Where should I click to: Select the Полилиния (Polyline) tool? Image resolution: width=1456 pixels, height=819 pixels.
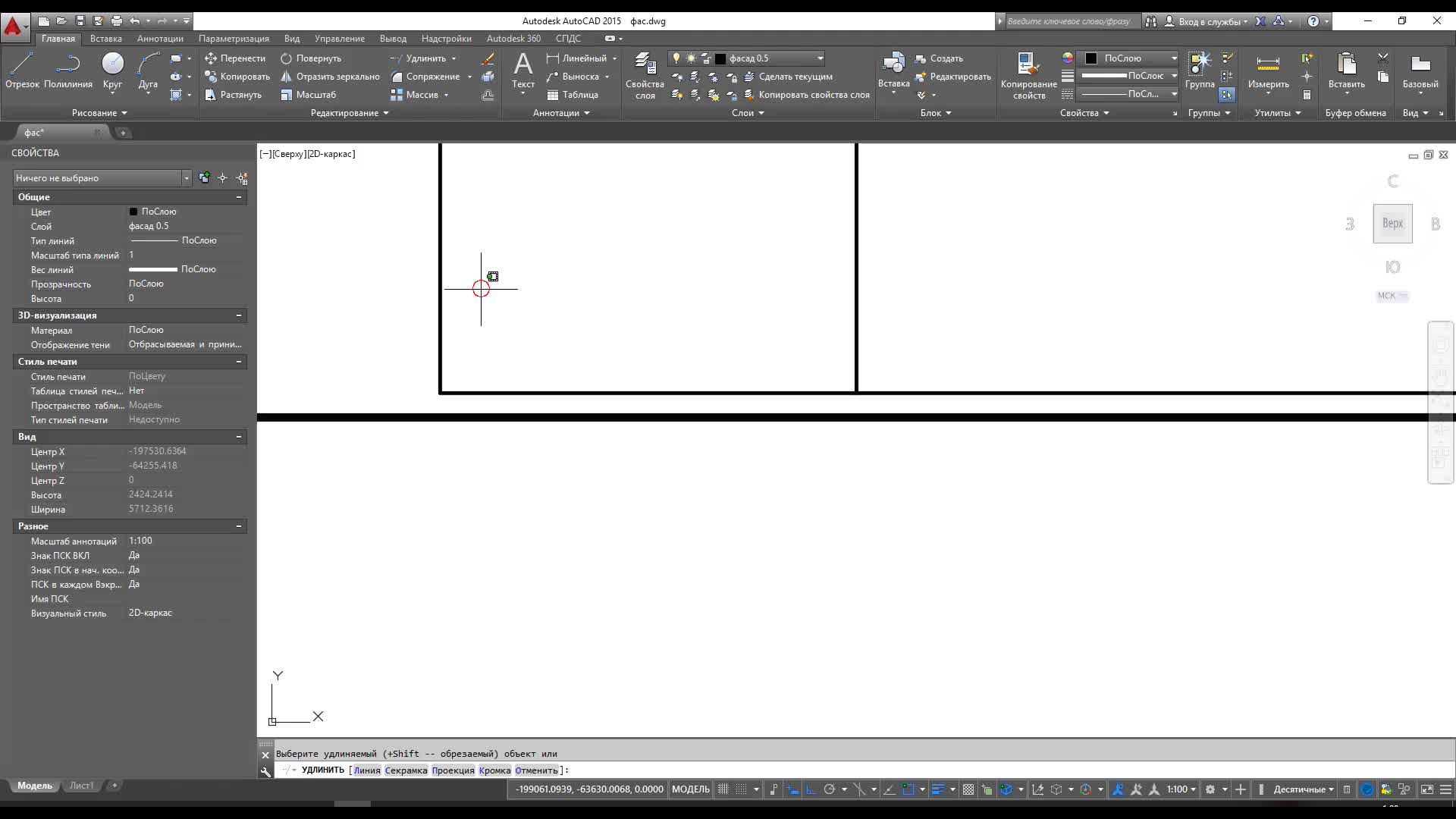68,71
